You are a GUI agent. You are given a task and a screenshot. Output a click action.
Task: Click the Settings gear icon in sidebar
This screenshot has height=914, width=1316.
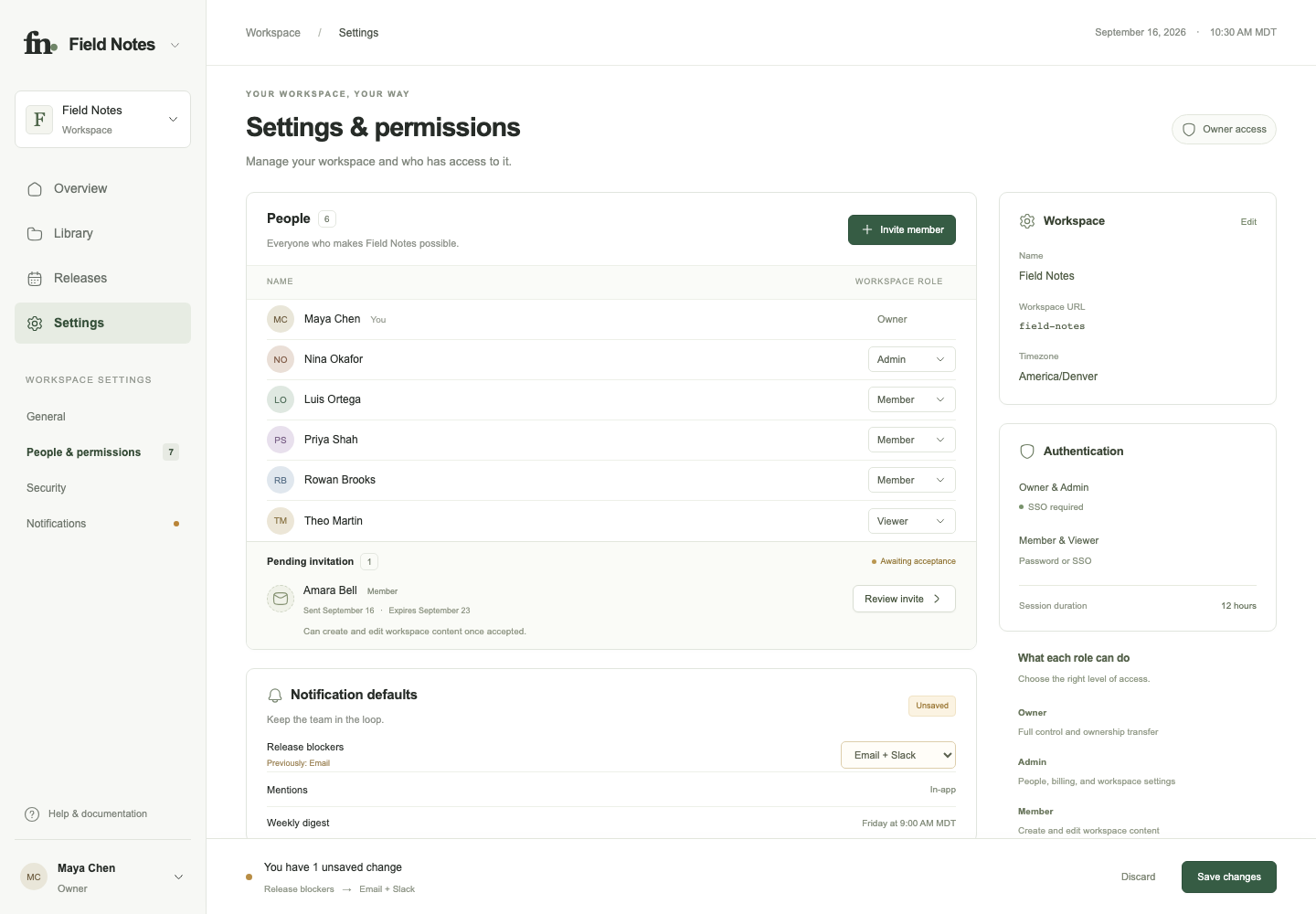point(35,324)
